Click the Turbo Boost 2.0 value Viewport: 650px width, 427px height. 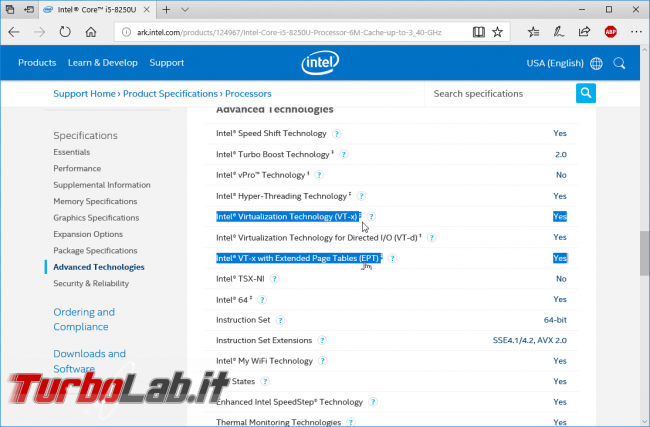pos(561,155)
